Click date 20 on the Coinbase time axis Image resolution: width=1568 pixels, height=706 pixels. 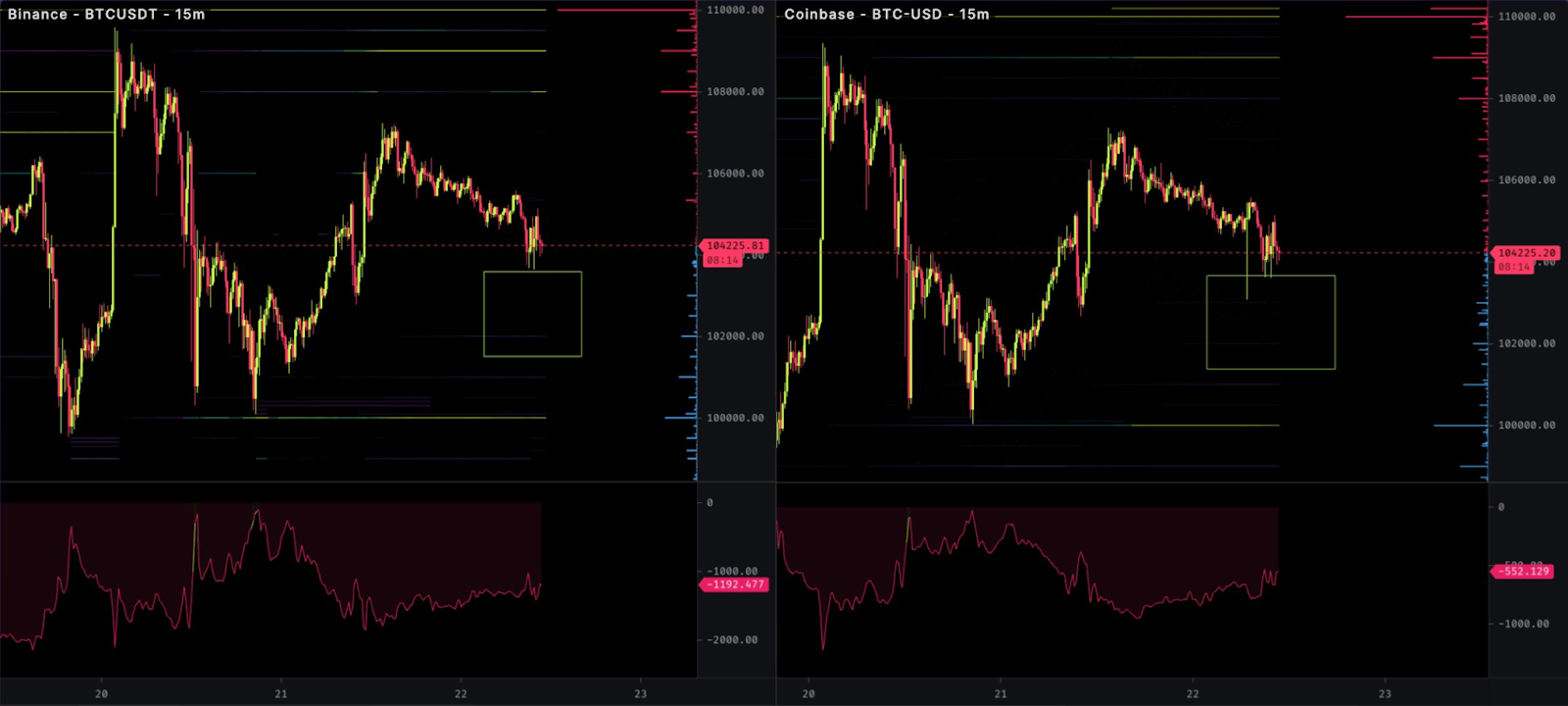pos(808,694)
